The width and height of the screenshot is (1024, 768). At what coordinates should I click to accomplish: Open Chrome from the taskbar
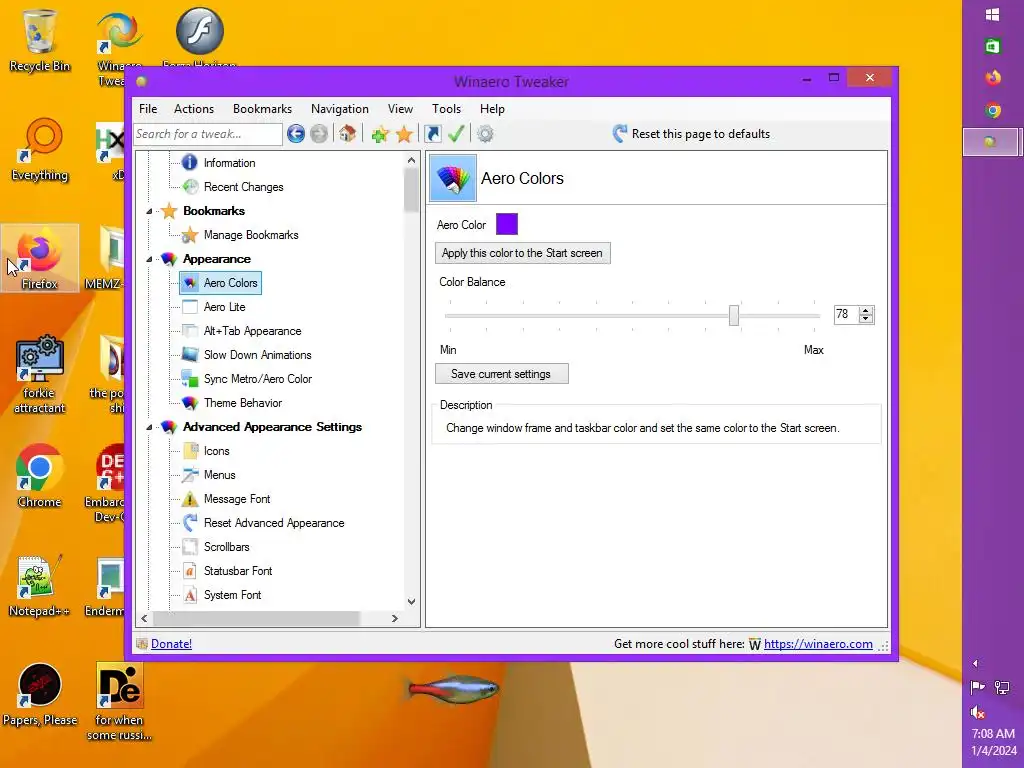pos(993,110)
